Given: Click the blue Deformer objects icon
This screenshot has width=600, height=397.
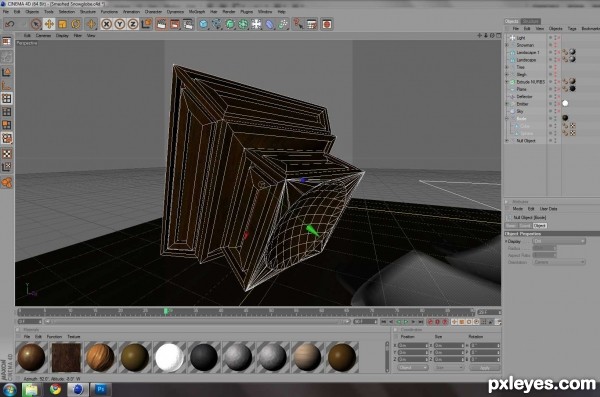Looking at the screenshot, I should click(270, 24).
